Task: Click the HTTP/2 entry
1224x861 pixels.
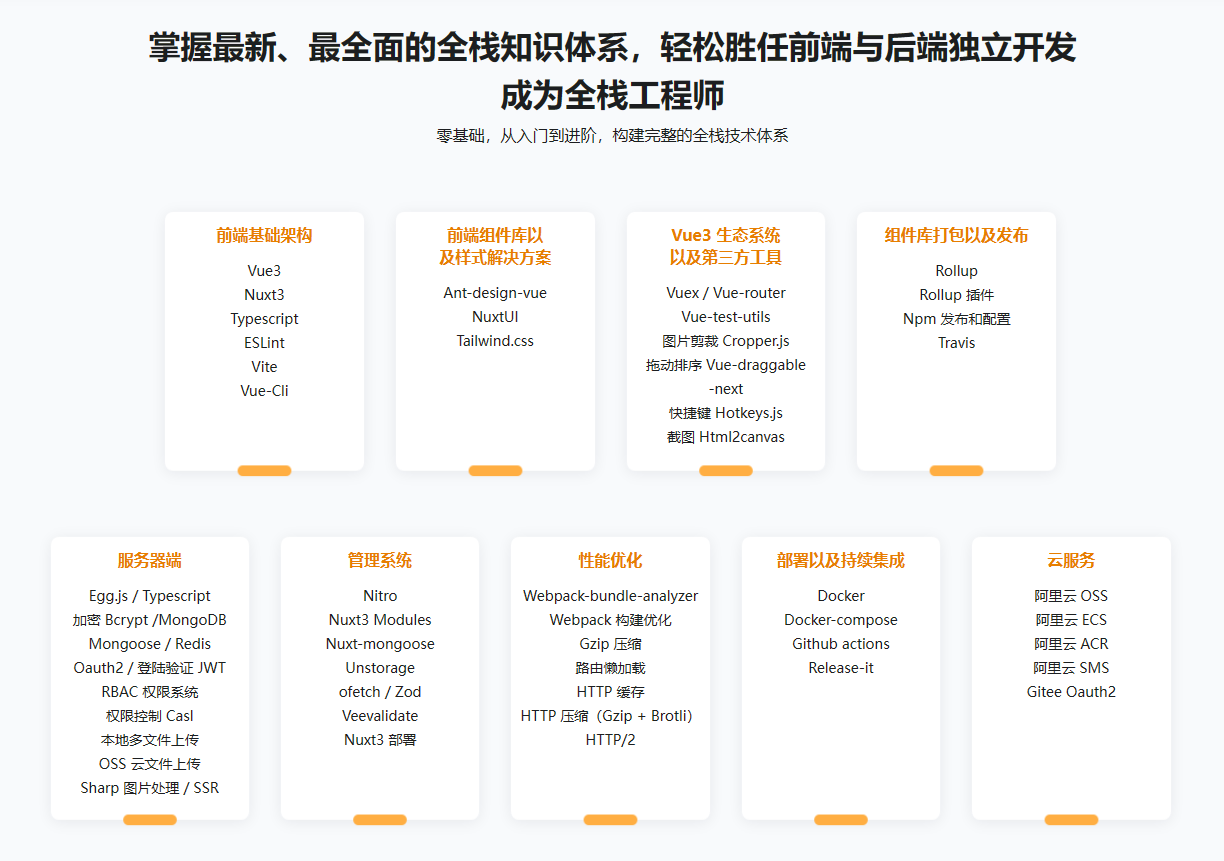Action: 610,740
